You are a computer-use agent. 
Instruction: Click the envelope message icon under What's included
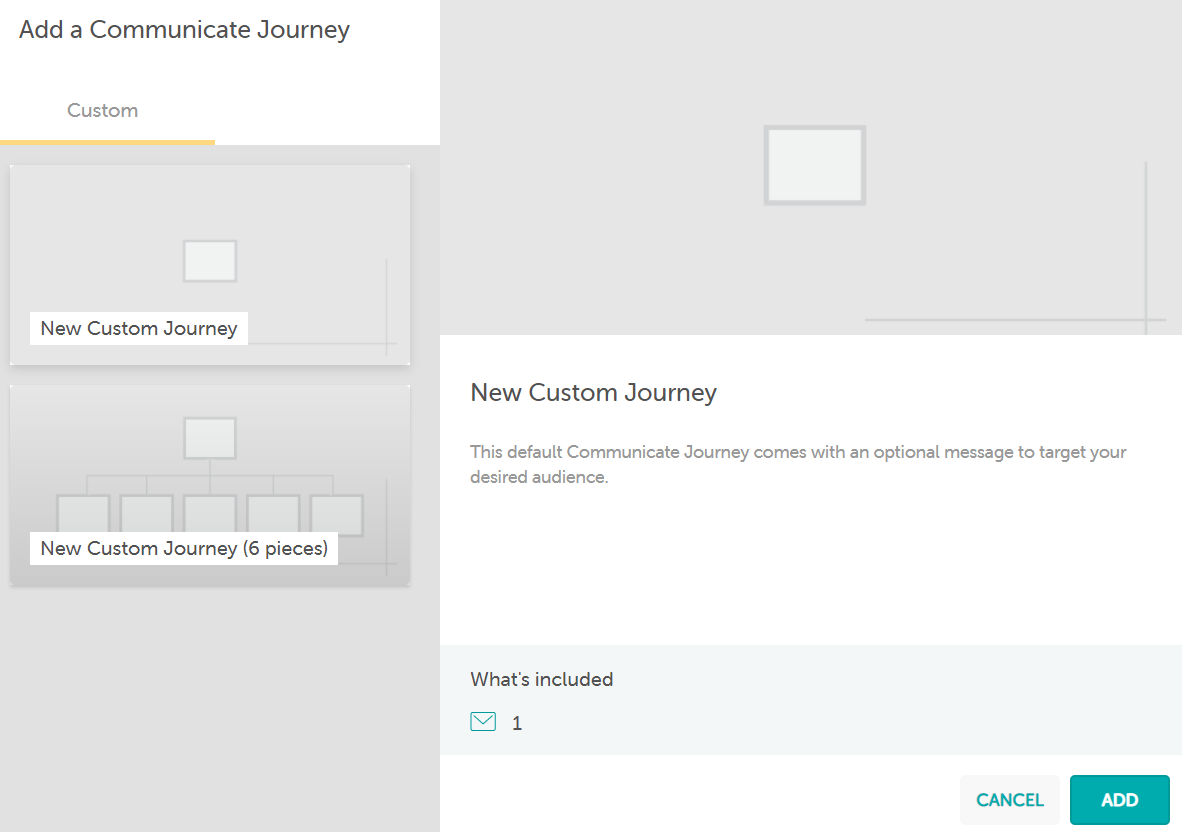pyautogui.click(x=483, y=721)
